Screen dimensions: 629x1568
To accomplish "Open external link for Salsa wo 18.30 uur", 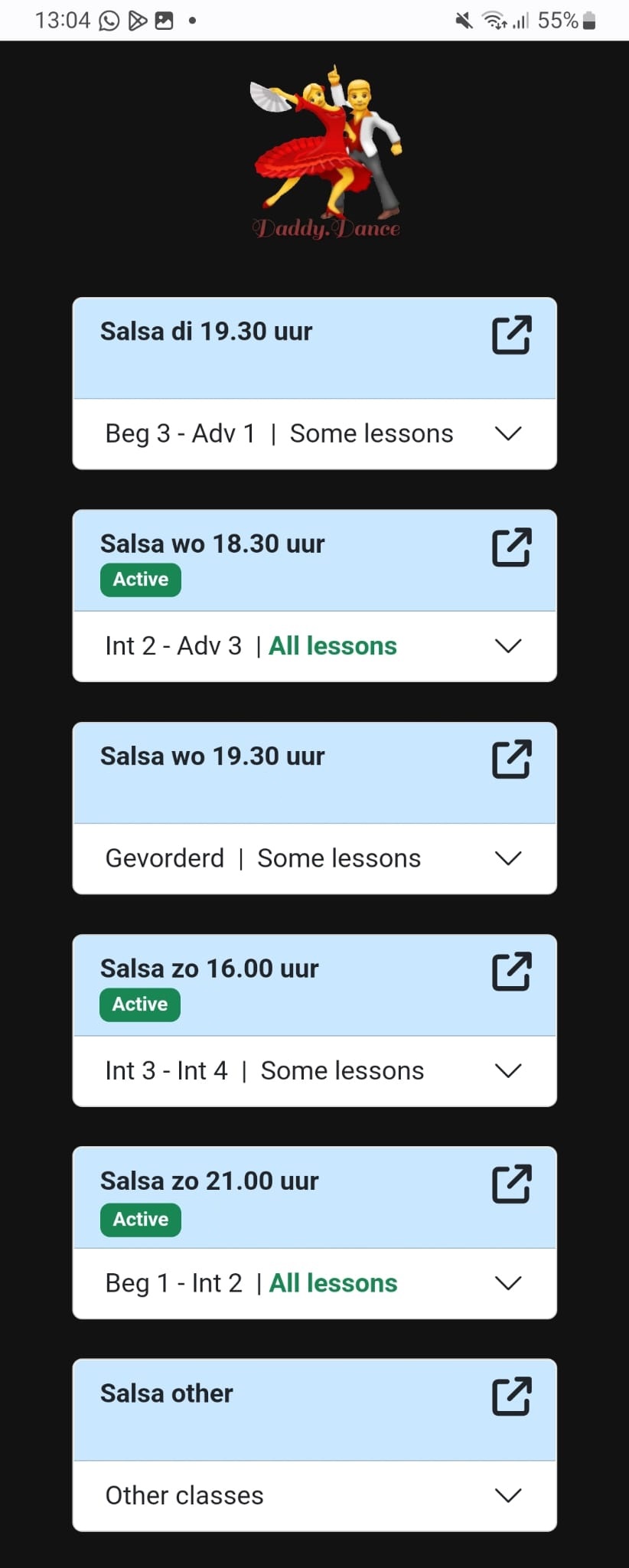I will coord(511,547).
